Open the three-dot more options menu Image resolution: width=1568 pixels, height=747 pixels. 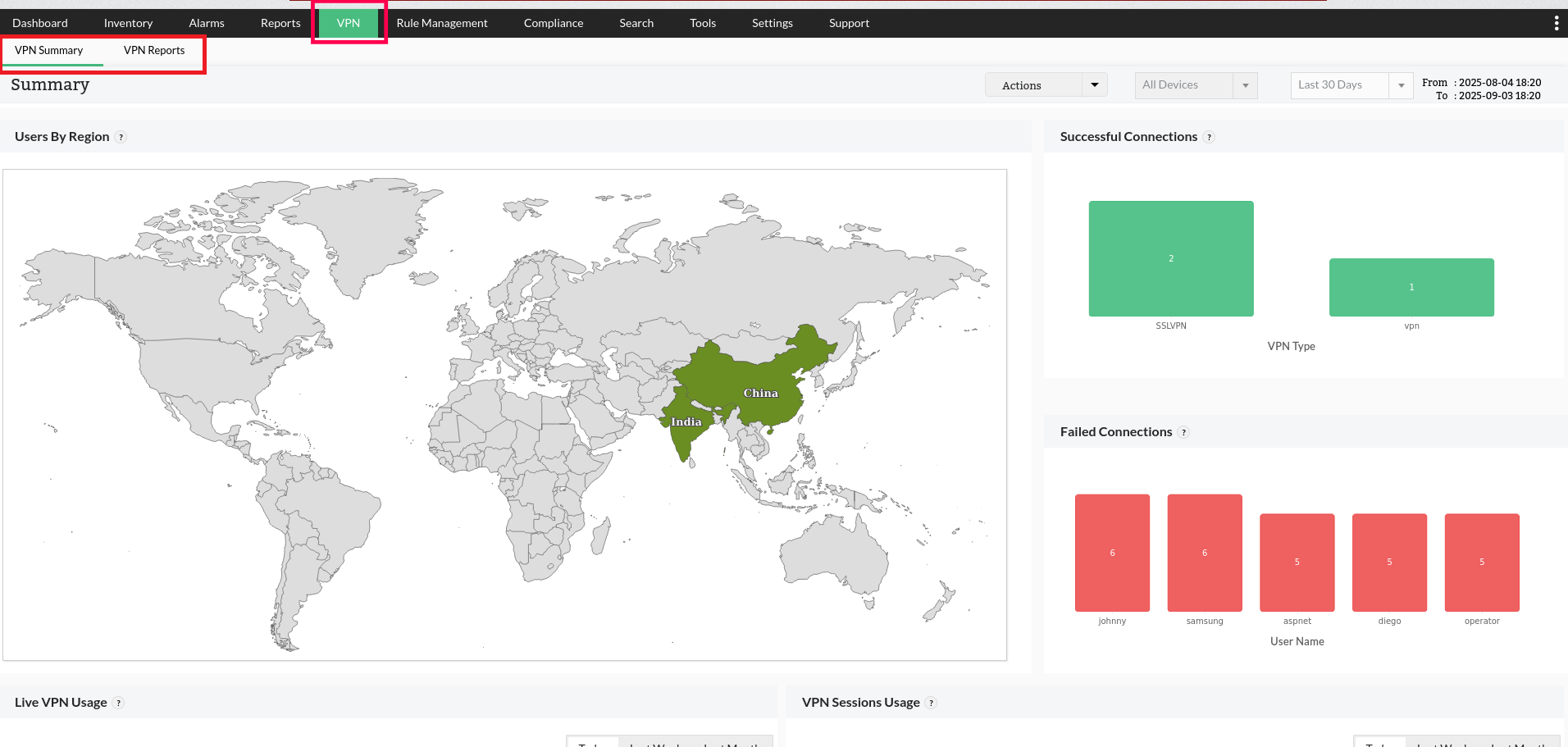pyautogui.click(x=1556, y=23)
